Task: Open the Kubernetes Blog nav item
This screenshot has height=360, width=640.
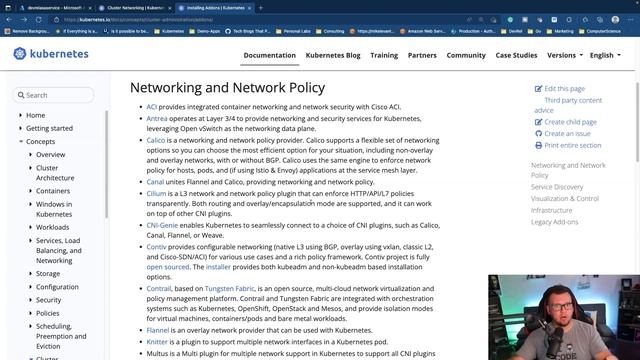Action: point(333,55)
